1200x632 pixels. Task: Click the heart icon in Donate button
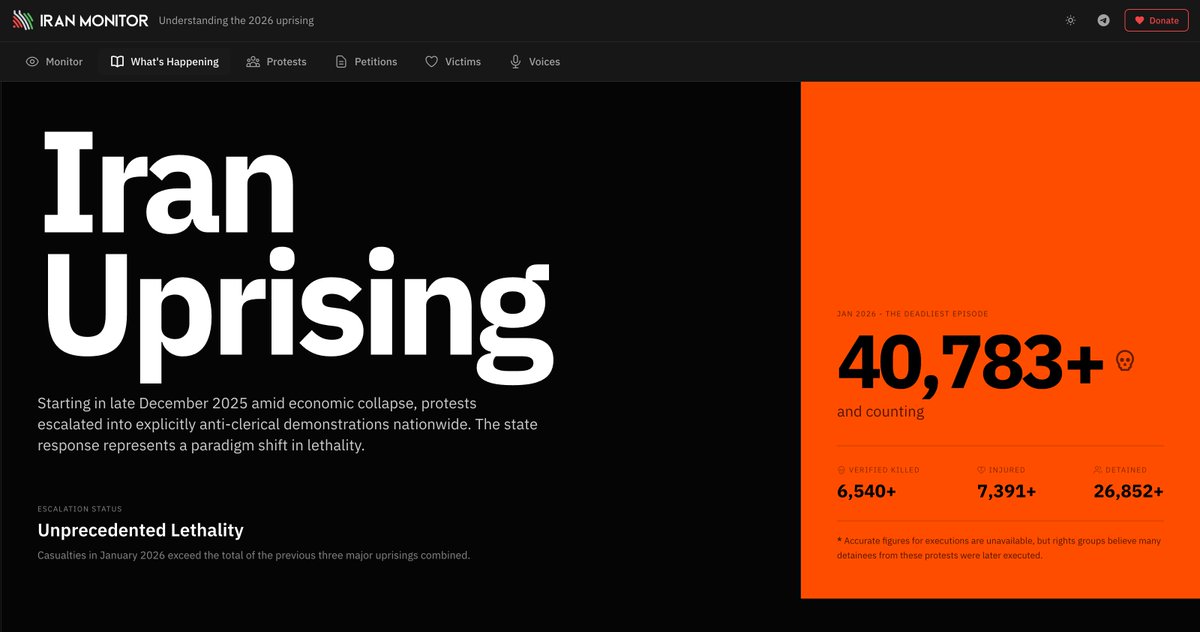point(1139,20)
